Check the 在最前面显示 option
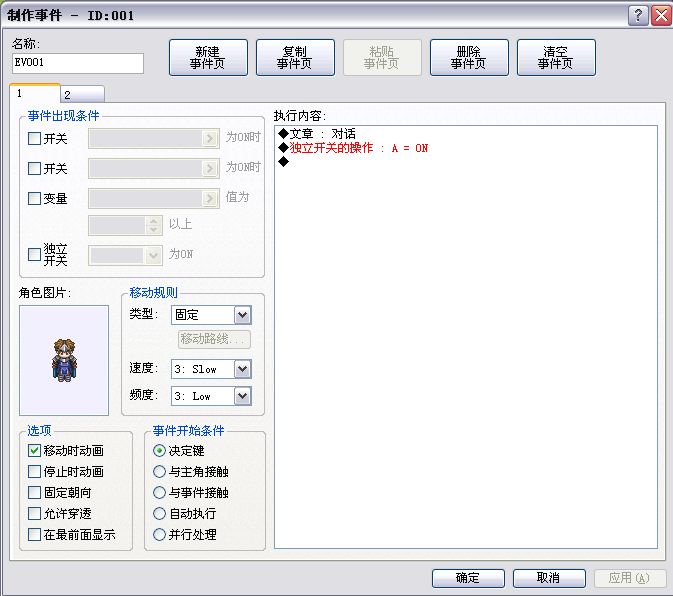 (x=34, y=535)
